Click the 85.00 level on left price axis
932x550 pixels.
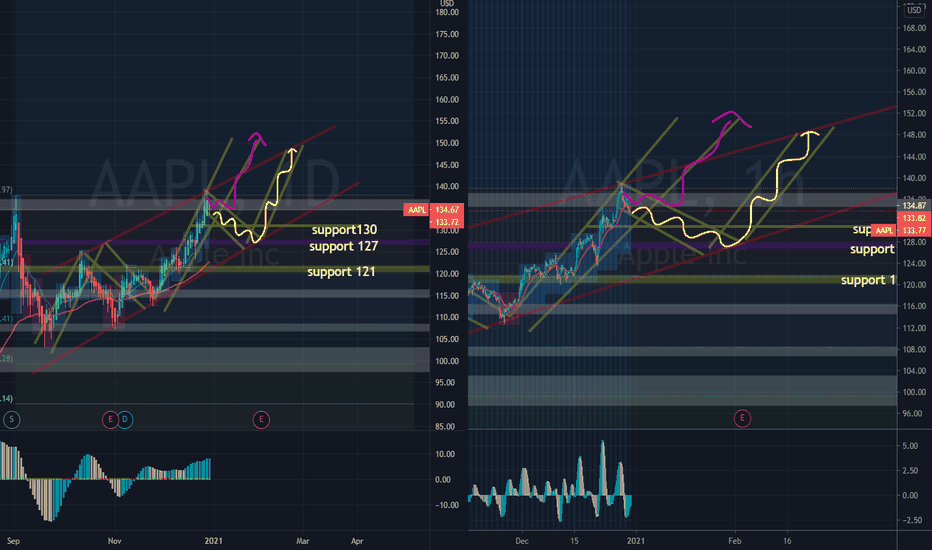447,426
